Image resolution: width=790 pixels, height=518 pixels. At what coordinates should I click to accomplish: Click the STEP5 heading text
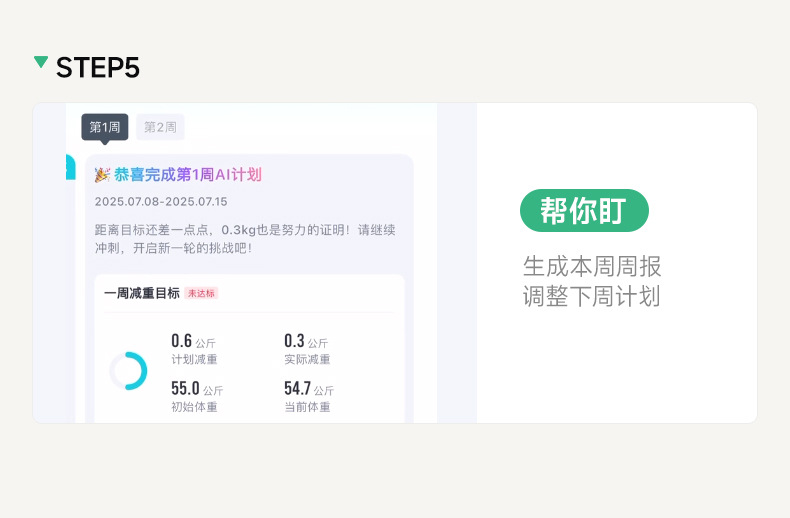pyautogui.click(x=98, y=68)
